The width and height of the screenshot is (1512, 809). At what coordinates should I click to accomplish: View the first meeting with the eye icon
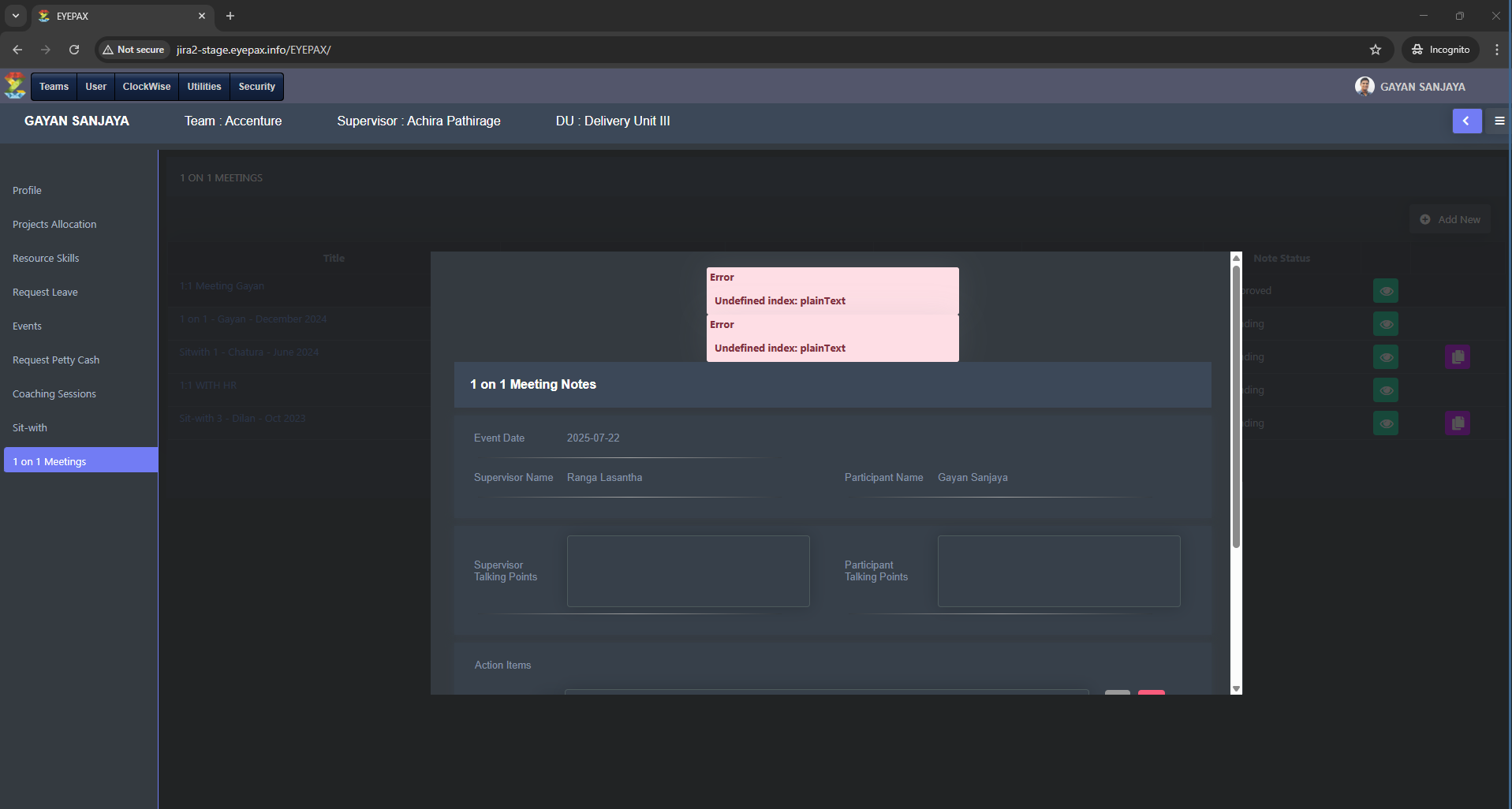(x=1385, y=291)
